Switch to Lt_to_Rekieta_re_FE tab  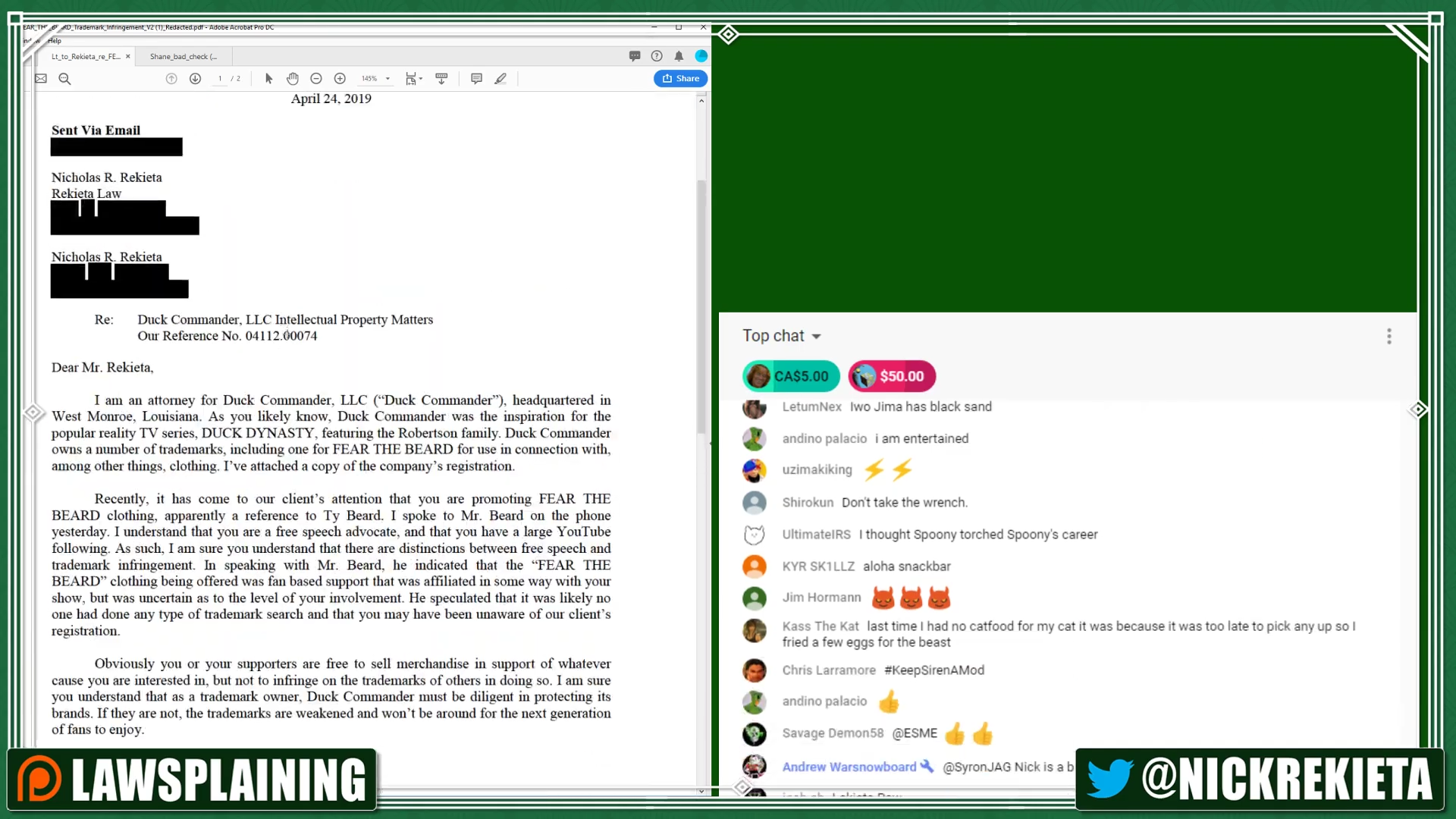point(86,57)
